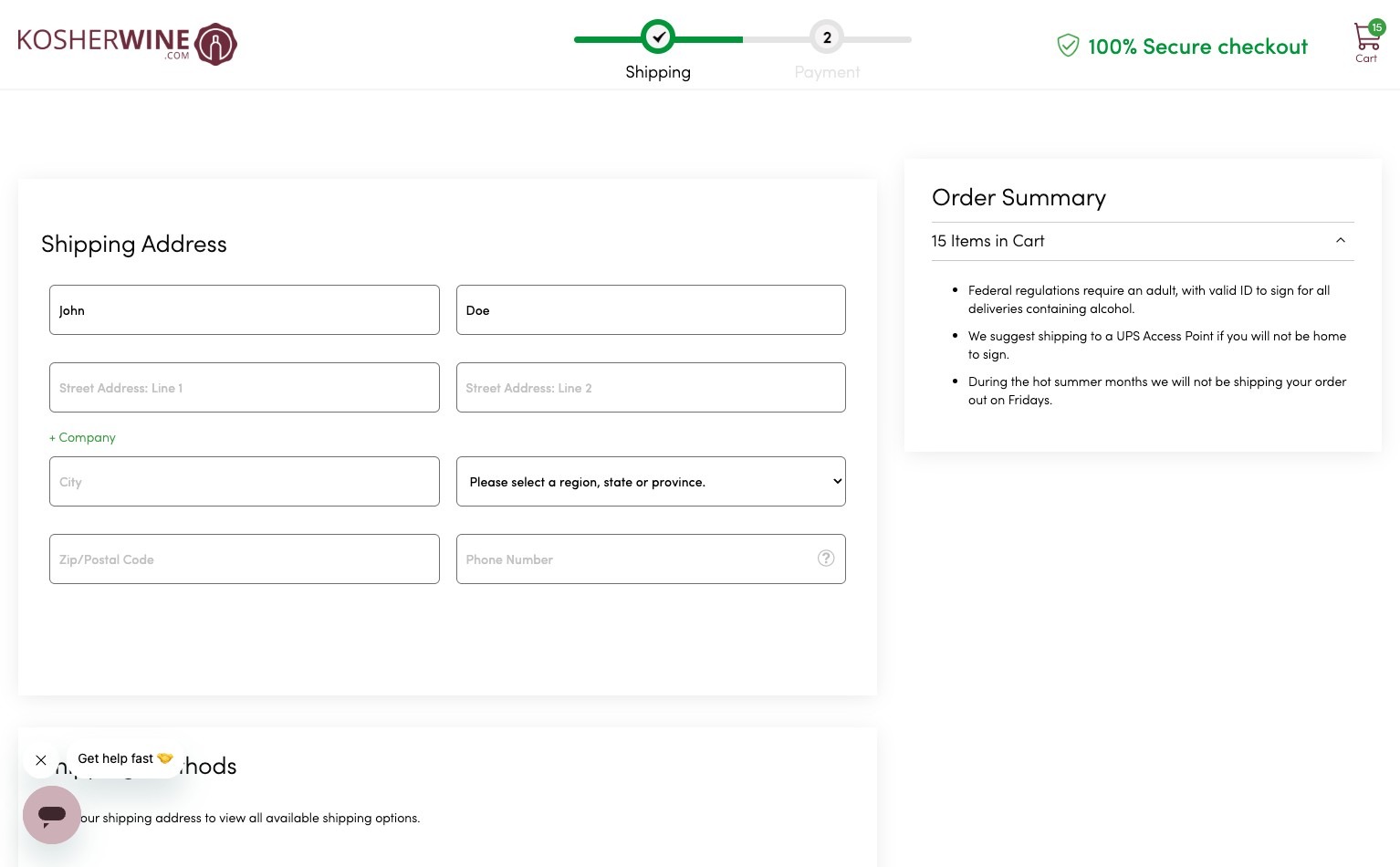Viewport: 1400px width, 867px height.
Task: Focus the Street Address: Line 1 field
Action: 245,388
